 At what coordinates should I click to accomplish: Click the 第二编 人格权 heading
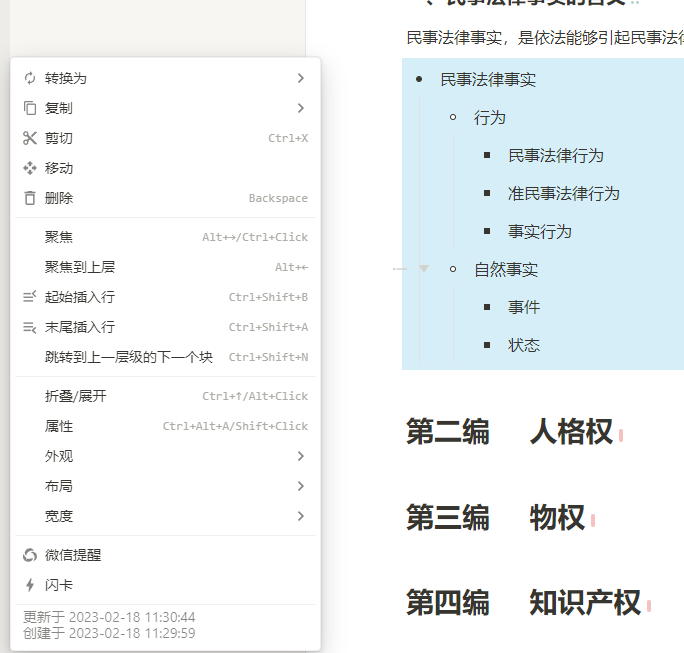(509, 432)
